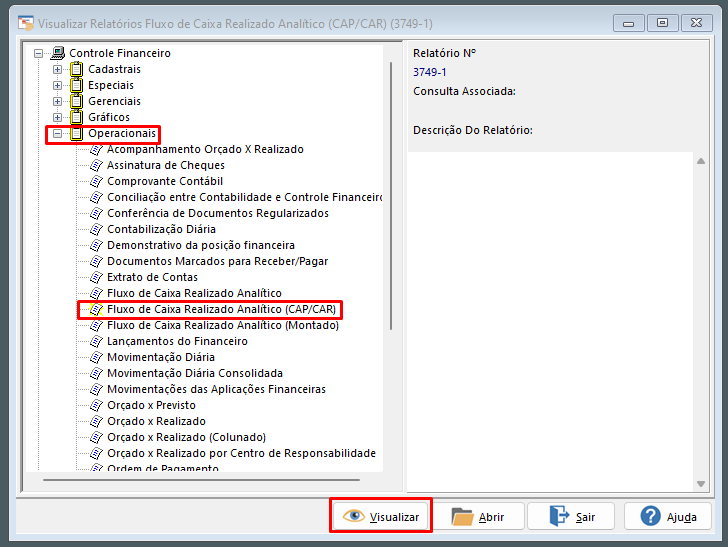Click description scroll up arrow

(x=701, y=161)
